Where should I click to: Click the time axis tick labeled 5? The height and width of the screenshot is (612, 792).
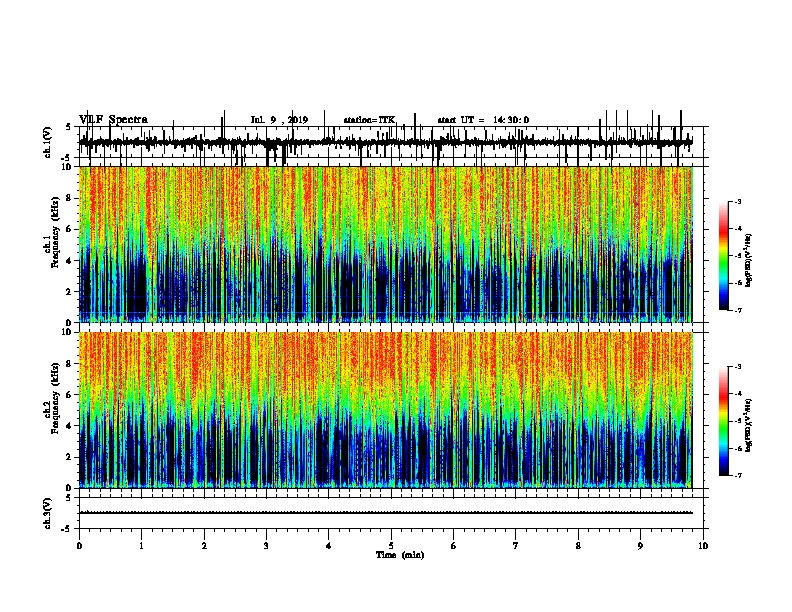pos(391,546)
